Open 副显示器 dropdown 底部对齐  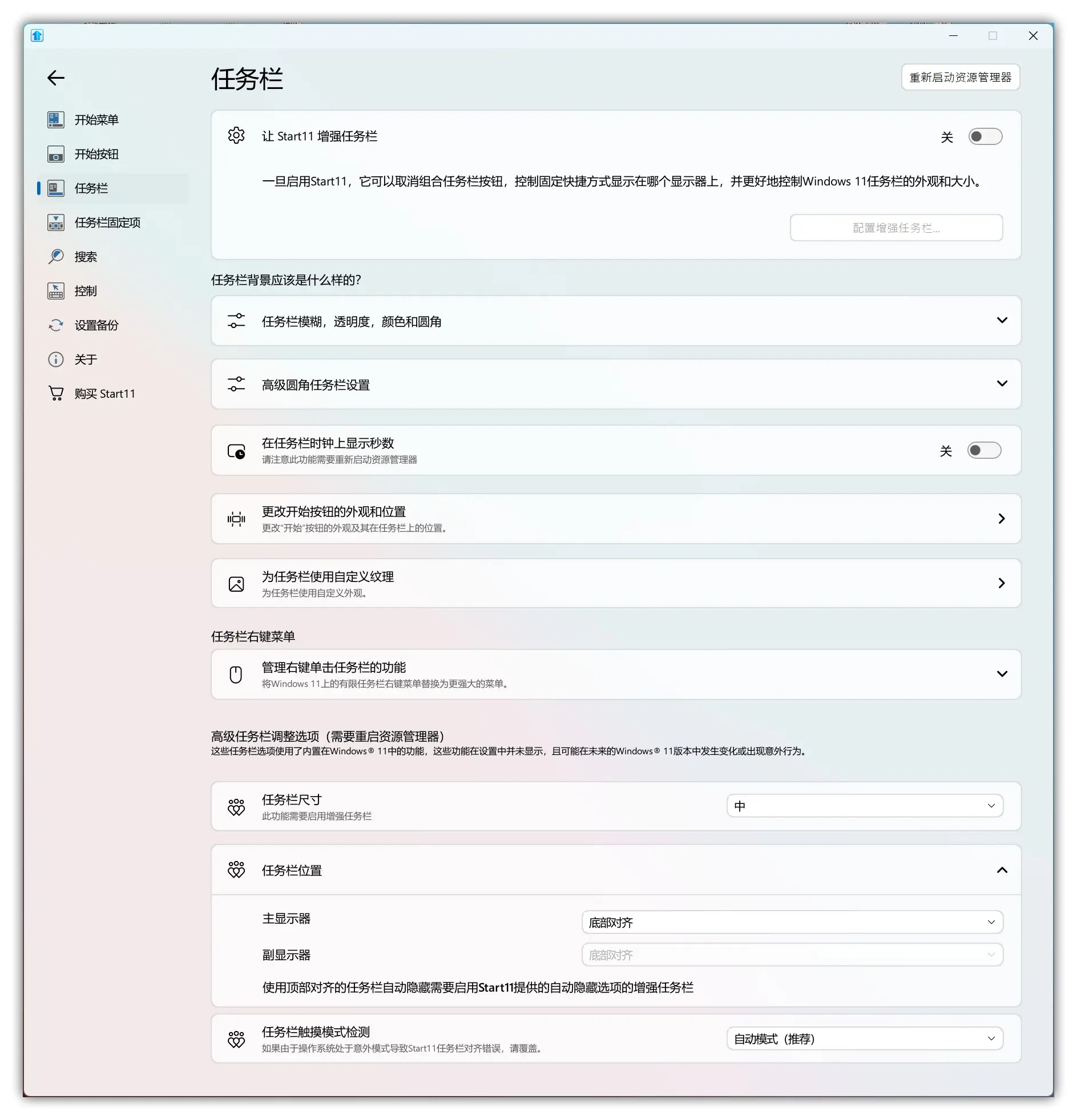(x=792, y=955)
